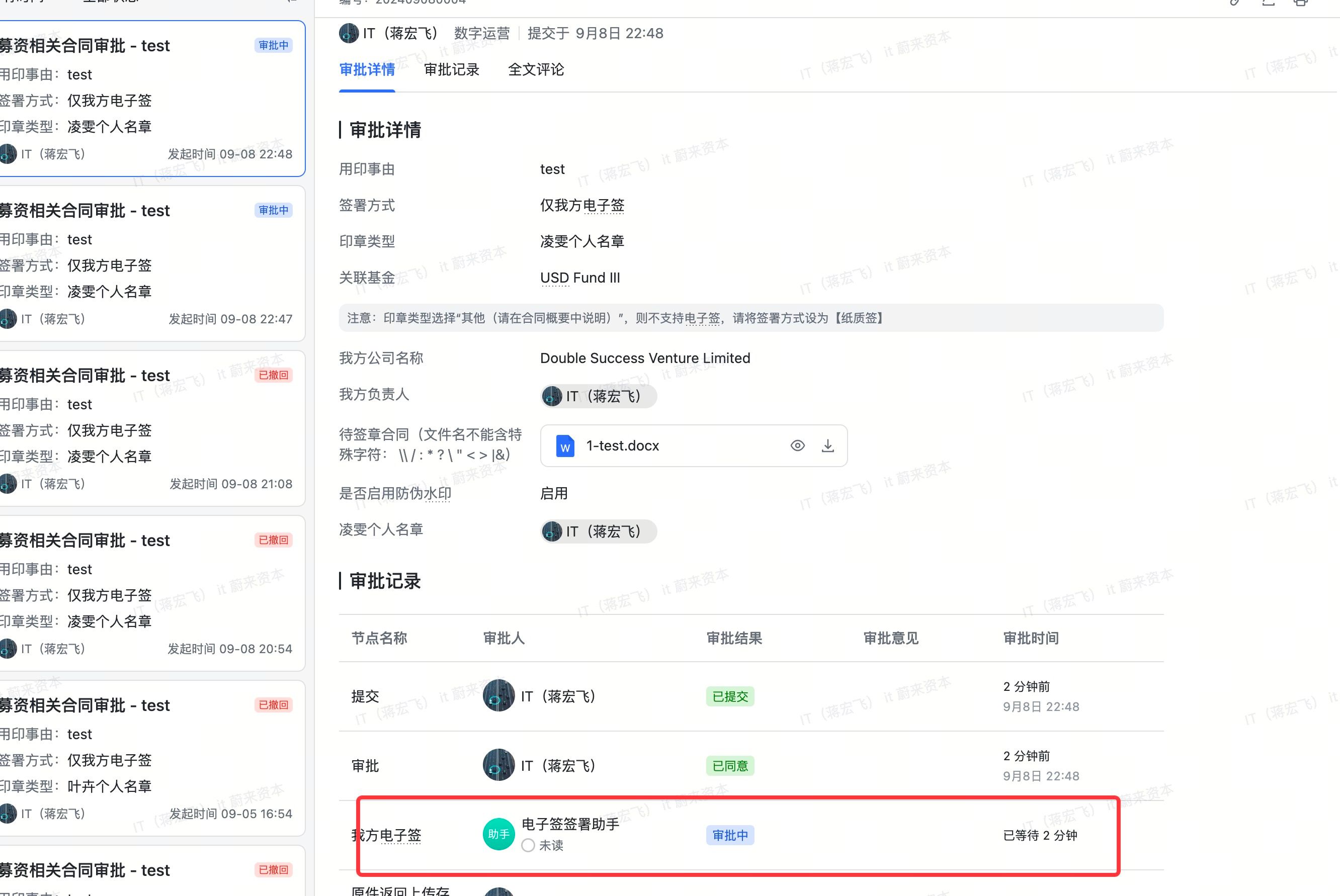Image resolution: width=1340 pixels, height=896 pixels.
Task: Click the 审批中 badge on the 22:47 card
Action: coord(274,210)
